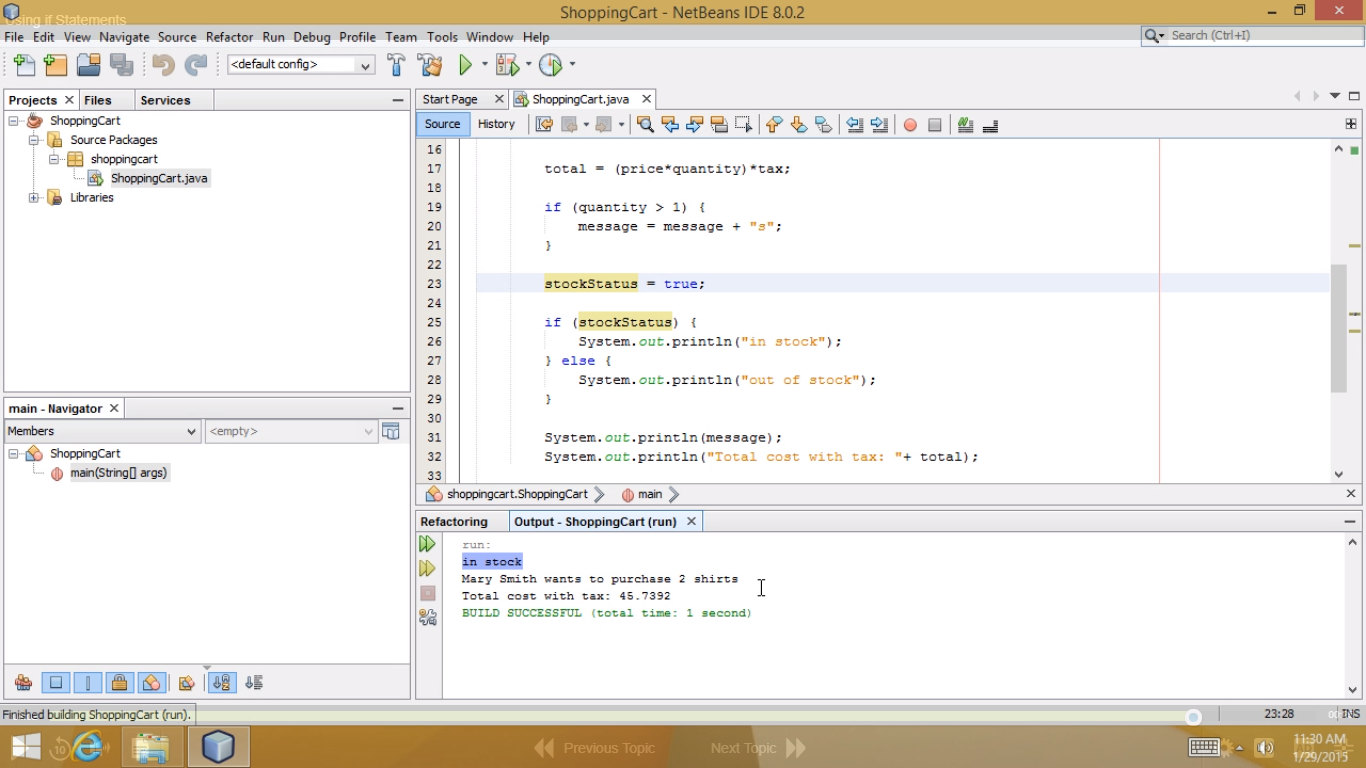The image size is (1366, 768).
Task: Toggle Show Fields square in Navigator
Action: pos(56,683)
